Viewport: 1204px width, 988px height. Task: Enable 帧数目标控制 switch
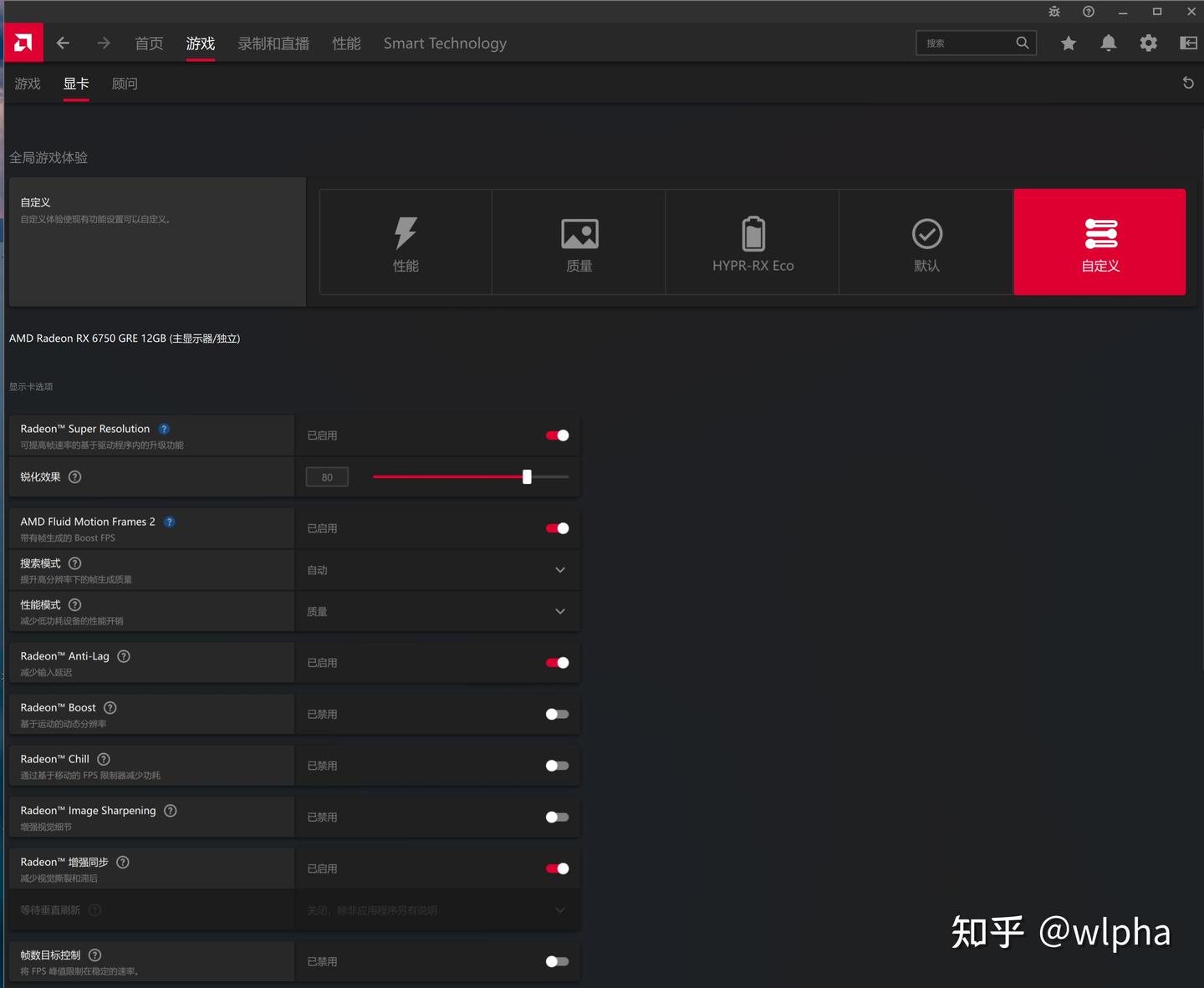pyautogui.click(x=557, y=962)
